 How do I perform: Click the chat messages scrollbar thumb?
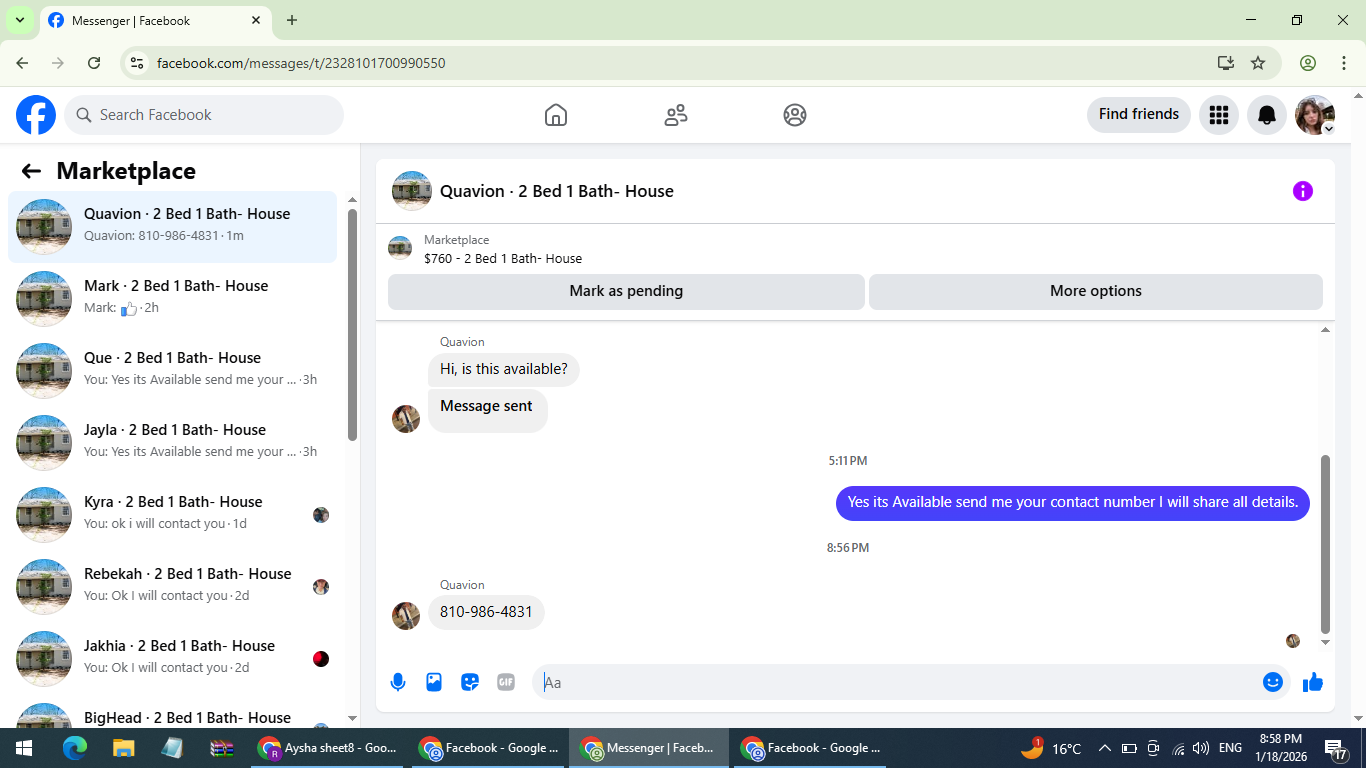(1326, 544)
